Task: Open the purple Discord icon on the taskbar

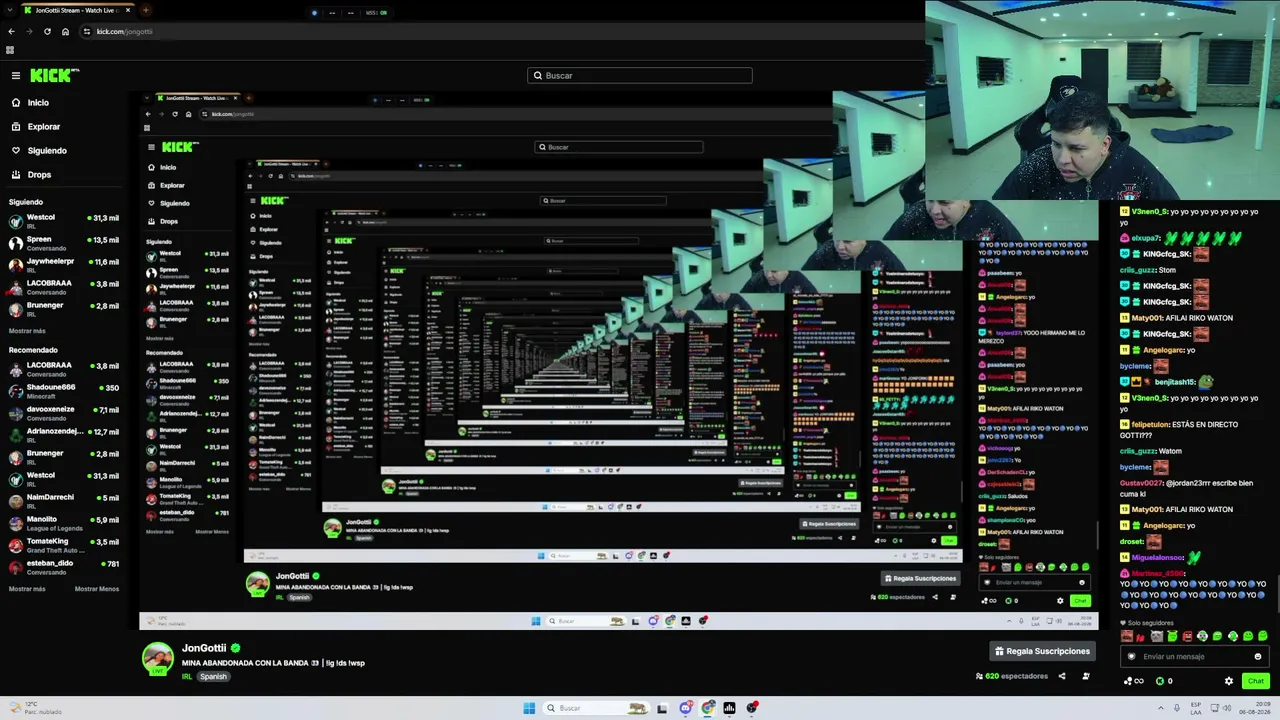Action: click(x=685, y=708)
